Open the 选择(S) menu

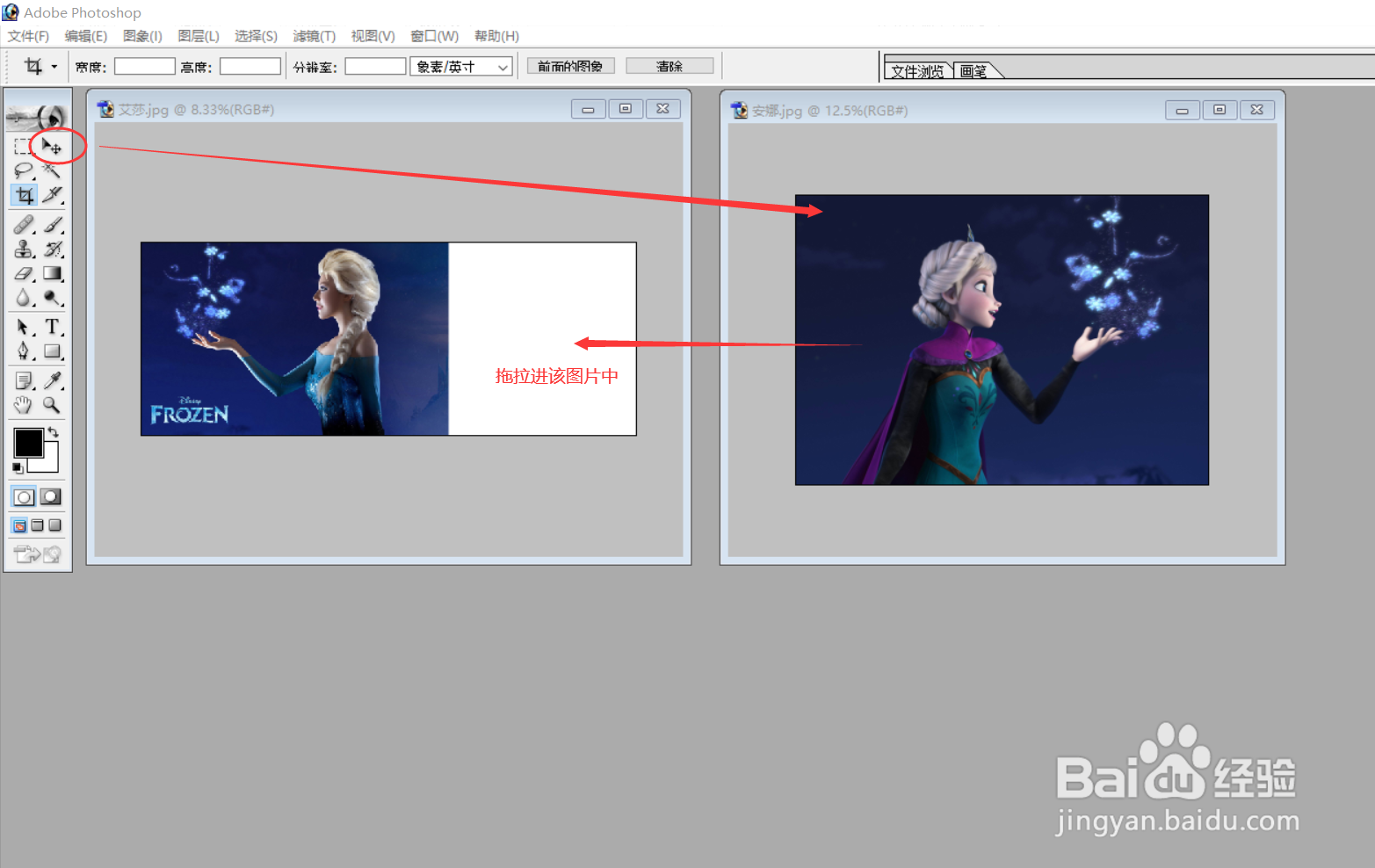click(x=256, y=36)
